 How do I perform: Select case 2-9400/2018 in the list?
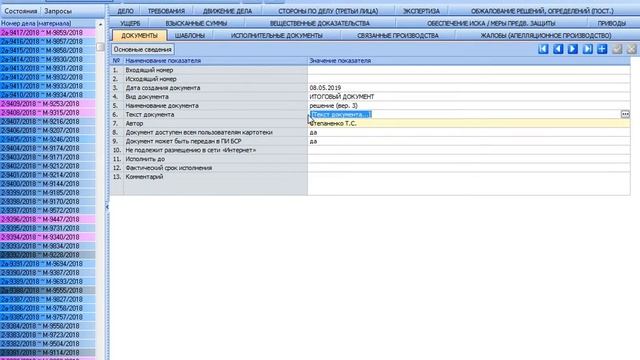[x=48, y=184]
